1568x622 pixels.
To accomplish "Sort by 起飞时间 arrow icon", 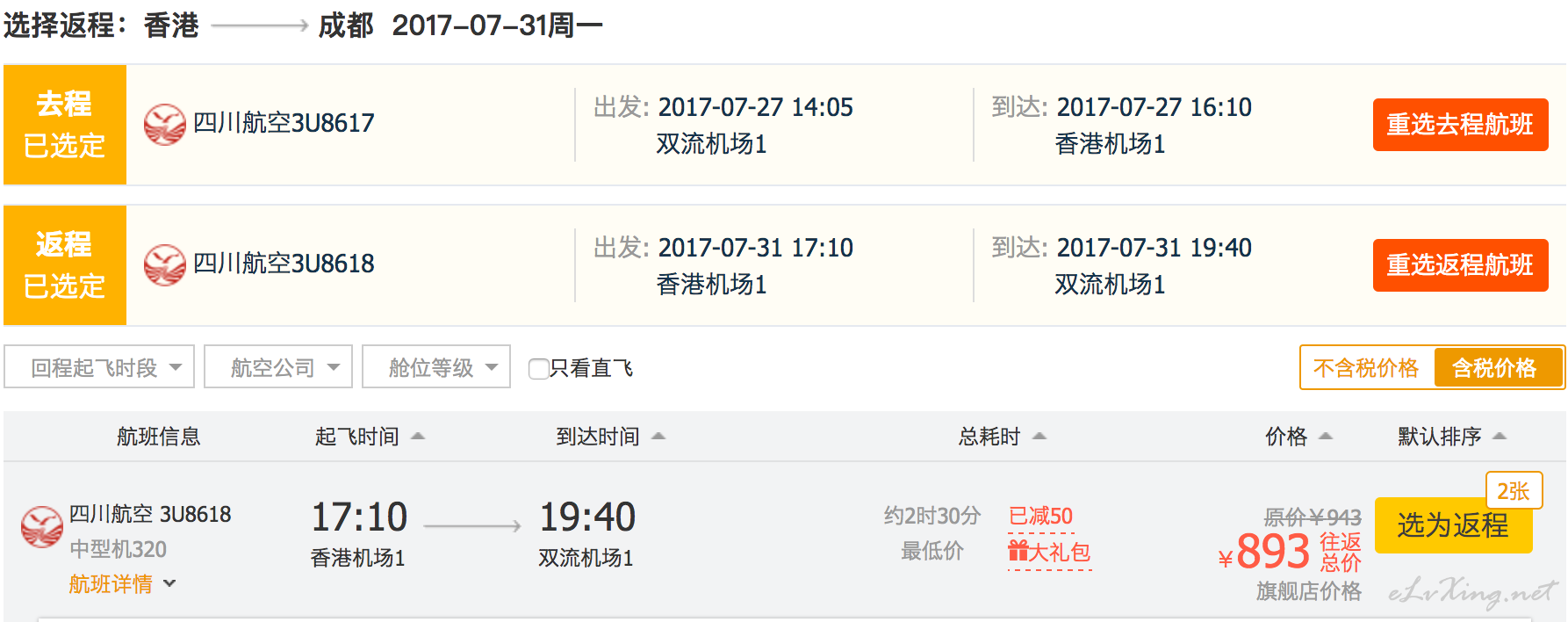I will click(x=418, y=436).
